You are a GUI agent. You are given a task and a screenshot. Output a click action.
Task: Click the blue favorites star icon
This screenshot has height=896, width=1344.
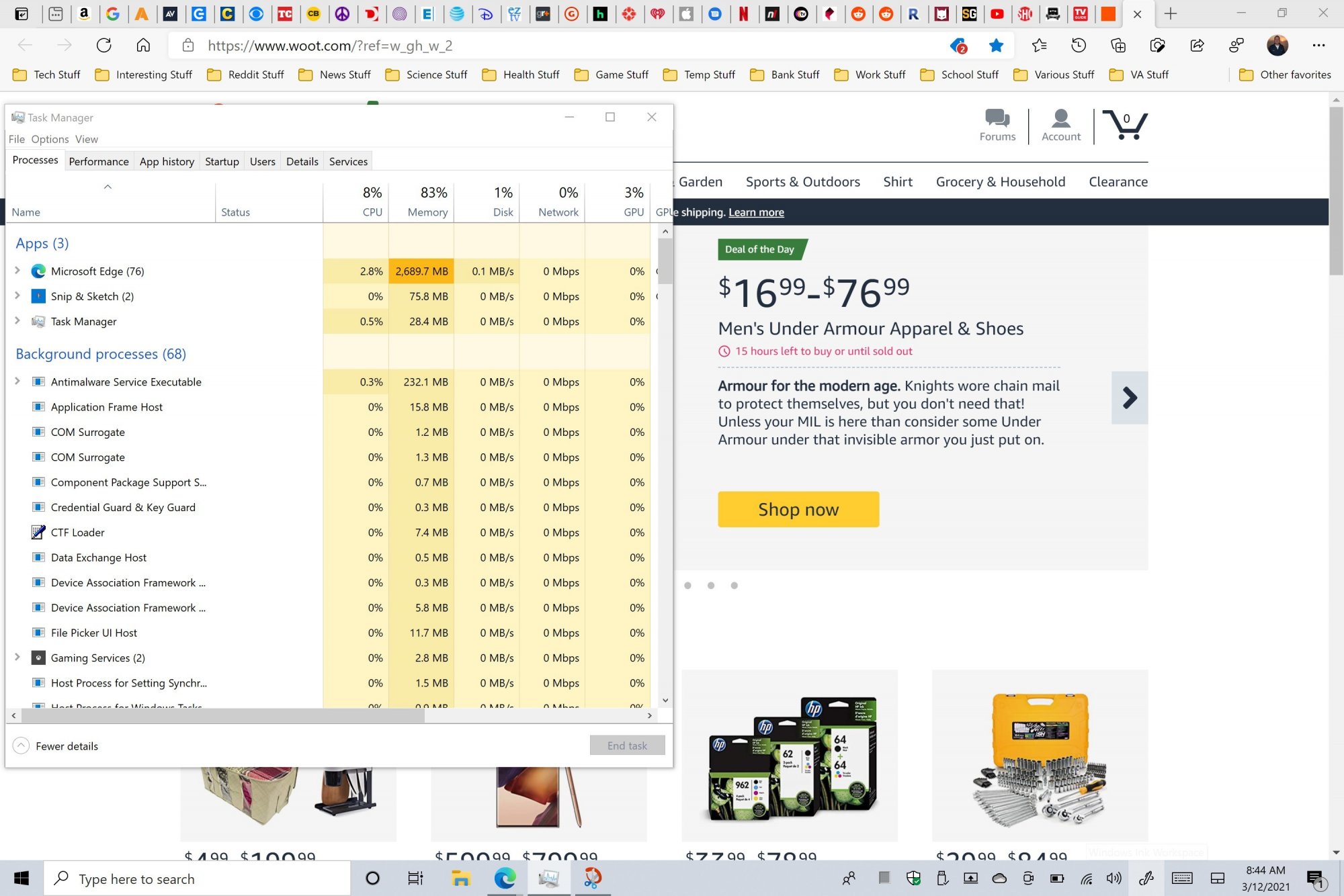point(996,46)
